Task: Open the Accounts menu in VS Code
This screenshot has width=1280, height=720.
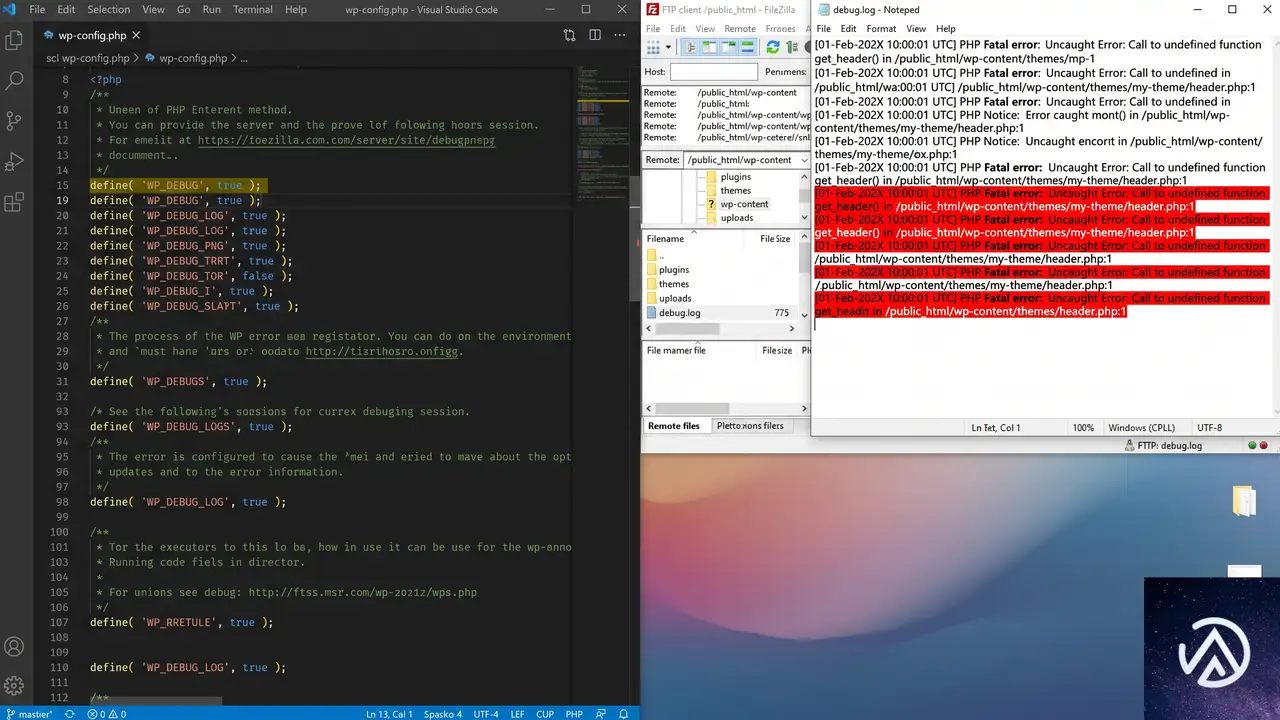Action: point(14,647)
